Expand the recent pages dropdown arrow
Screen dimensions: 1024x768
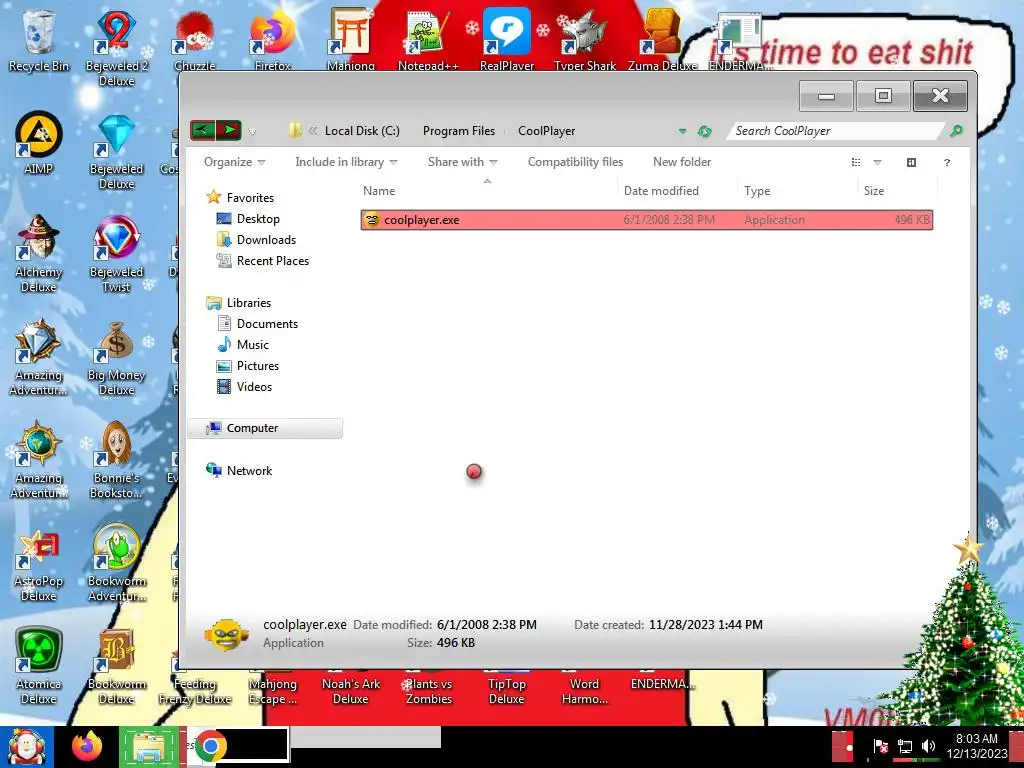click(x=252, y=132)
